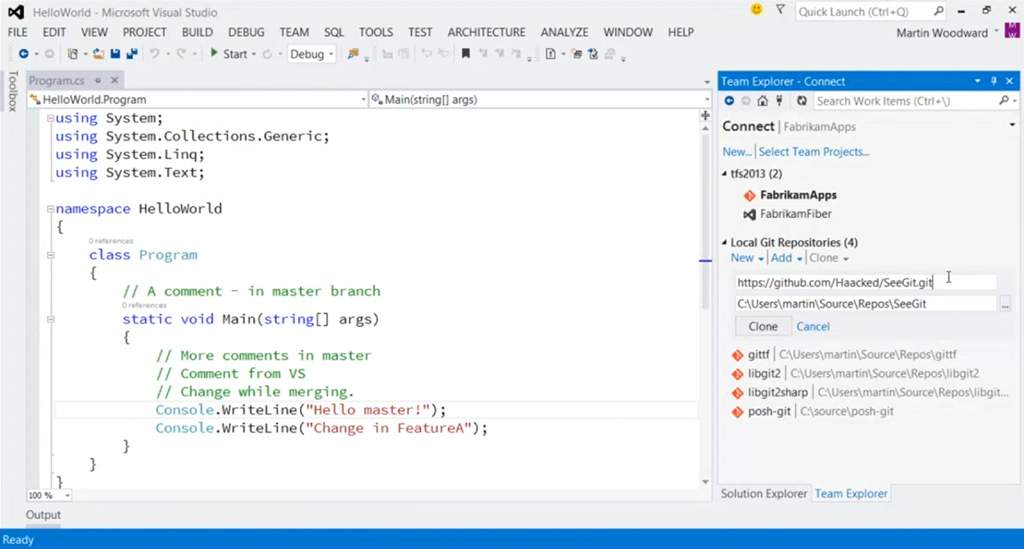Image resolution: width=1024 pixels, height=549 pixels.
Task: Click the Save All toolbar icon
Action: point(131,54)
